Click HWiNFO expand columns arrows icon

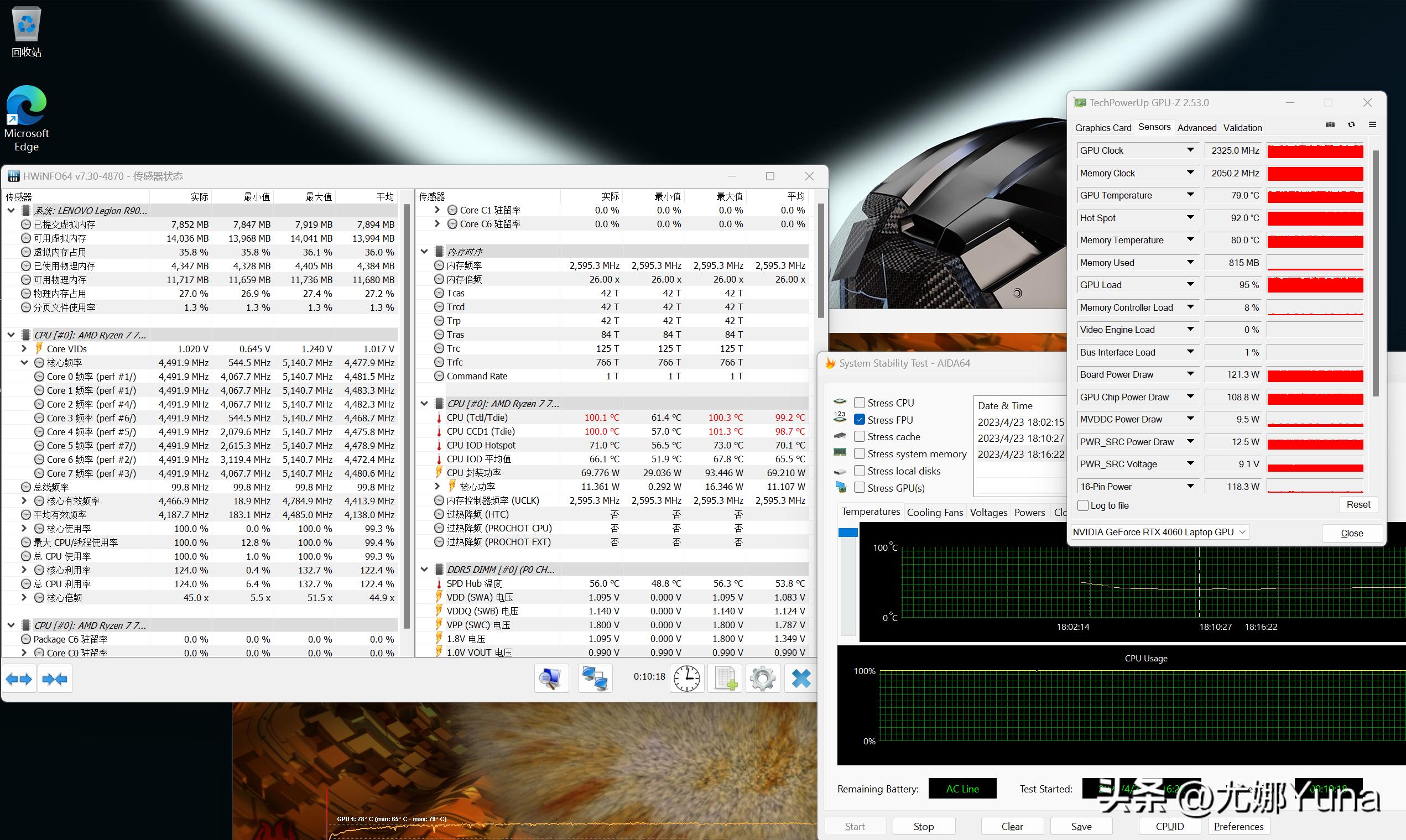19,679
